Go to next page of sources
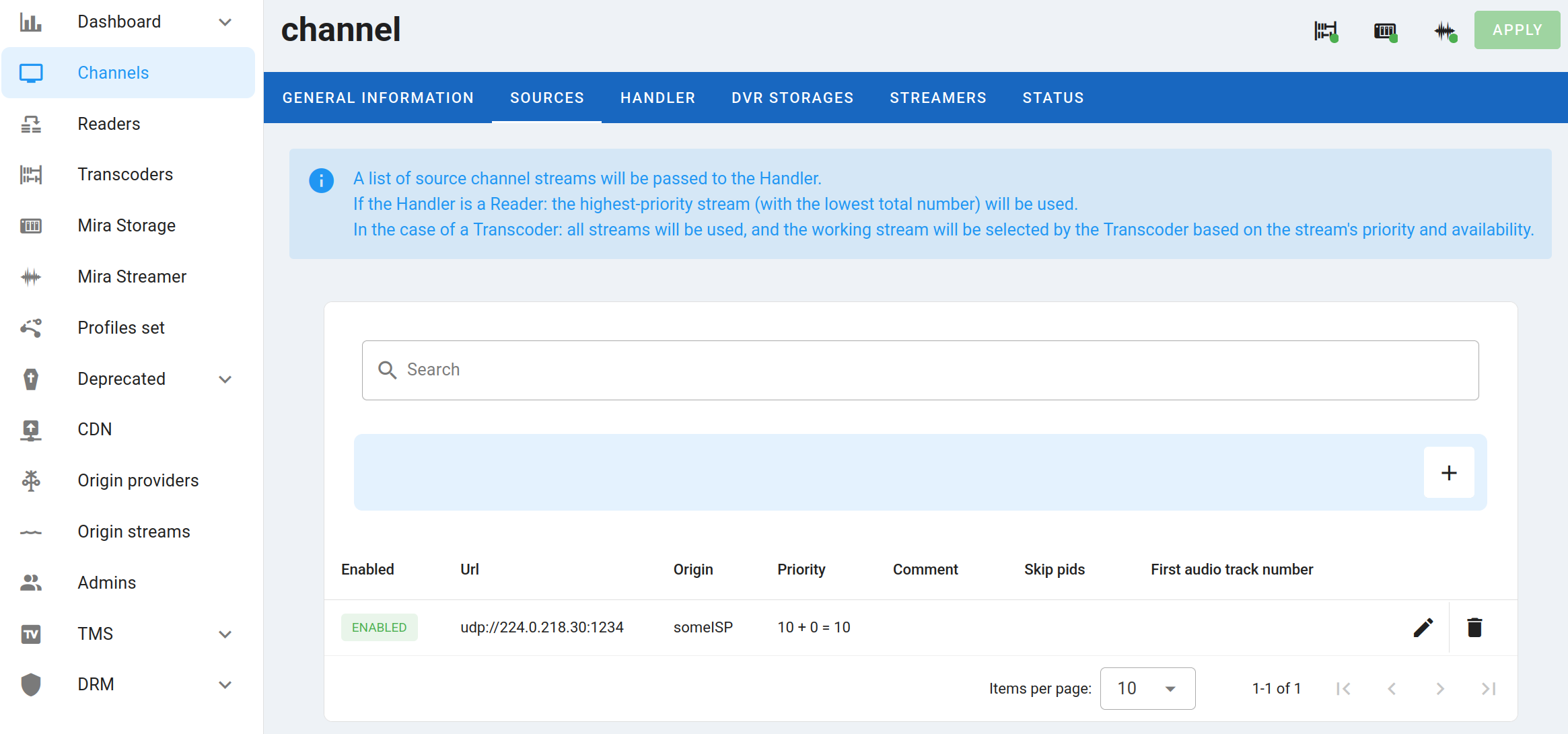Viewport: 1568px width, 734px height. tap(1439, 689)
